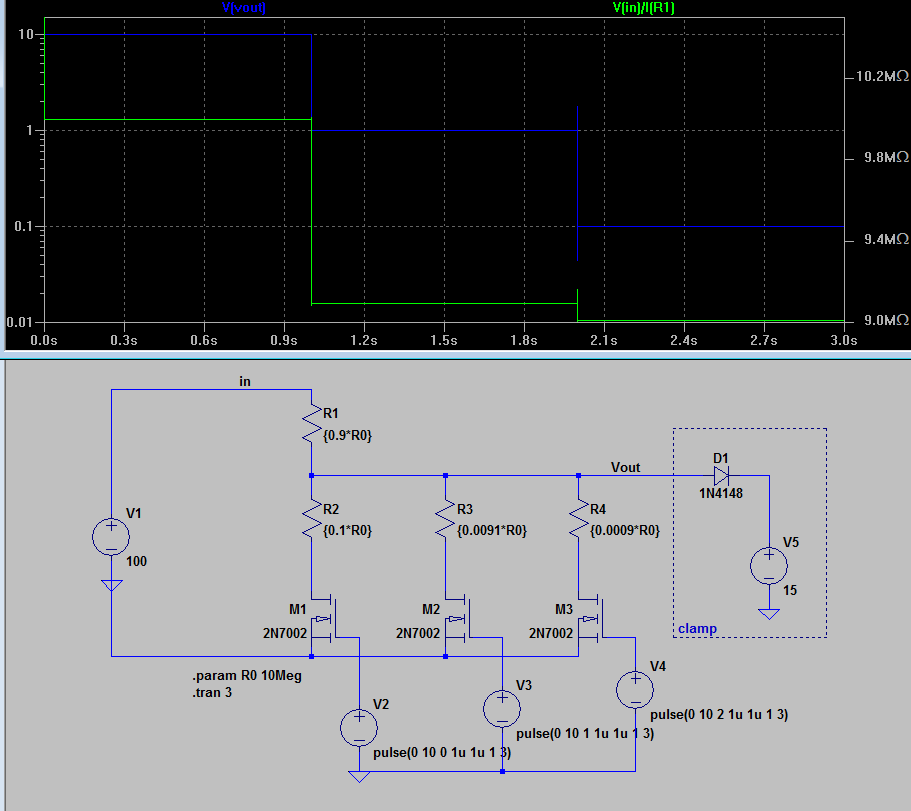Click the right axis 9.8MΩ label
Screen dimensions: 911x811
(887, 157)
